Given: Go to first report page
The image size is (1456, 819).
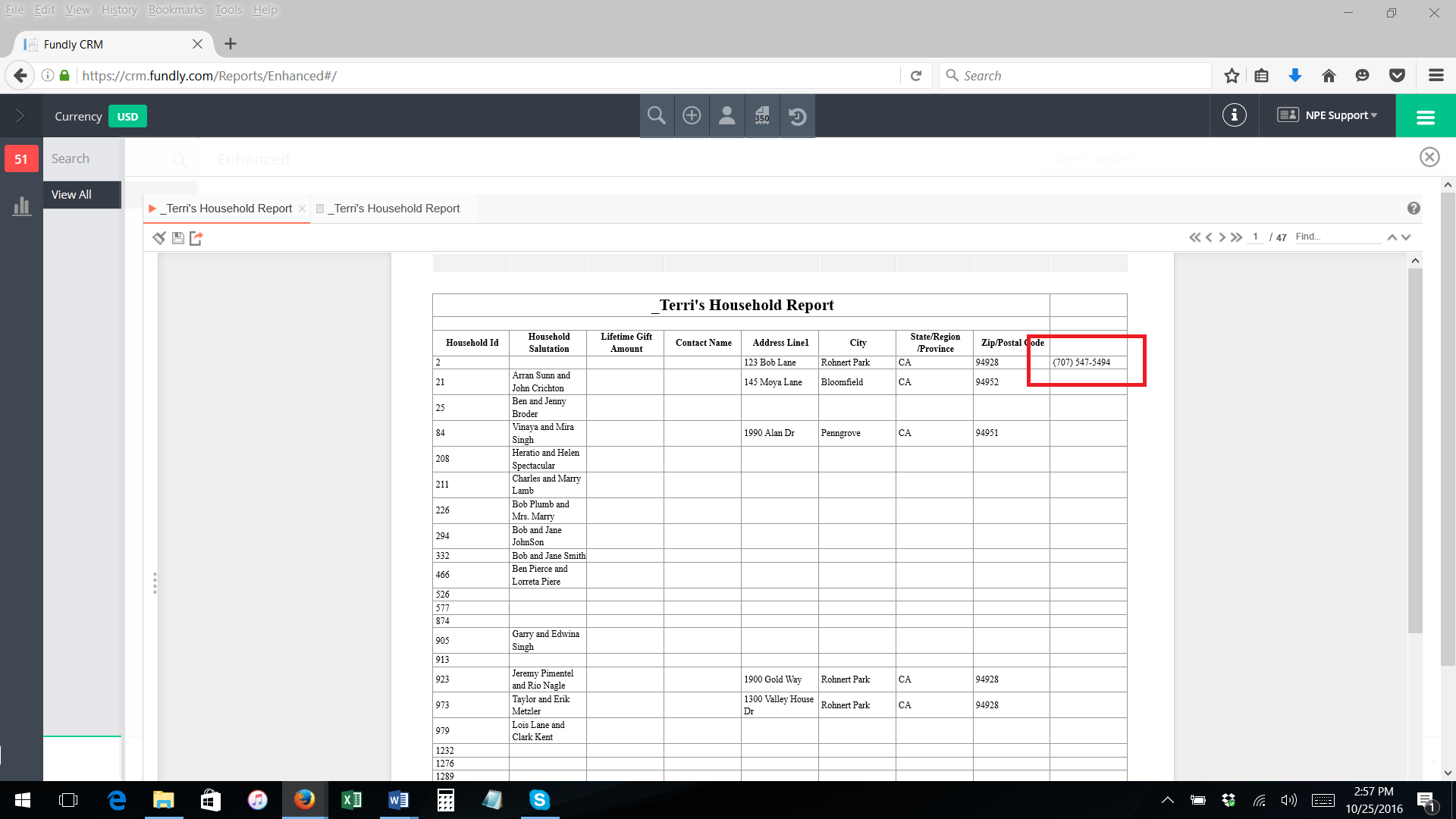Looking at the screenshot, I should click(x=1195, y=237).
